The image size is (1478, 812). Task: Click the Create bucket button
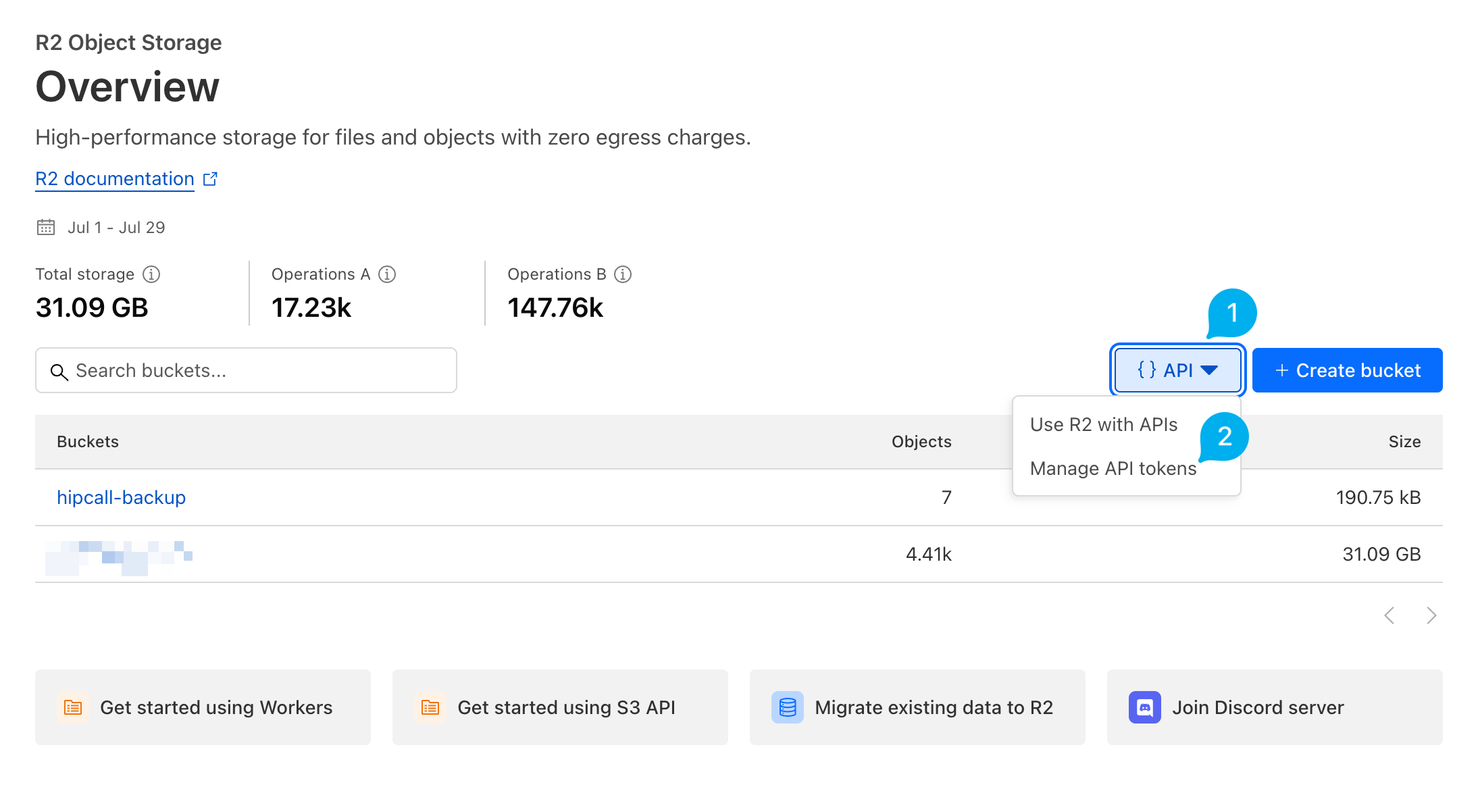(1347, 370)
